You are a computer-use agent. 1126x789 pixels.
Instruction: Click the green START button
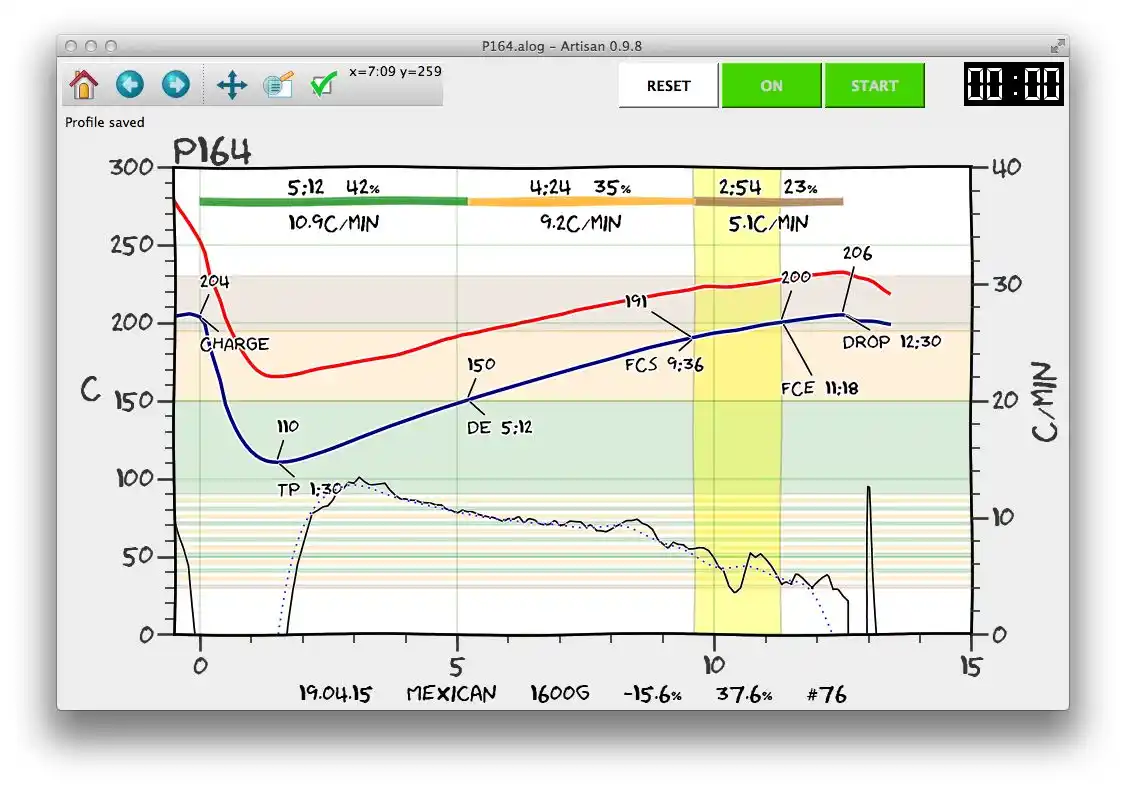[874, 85]
